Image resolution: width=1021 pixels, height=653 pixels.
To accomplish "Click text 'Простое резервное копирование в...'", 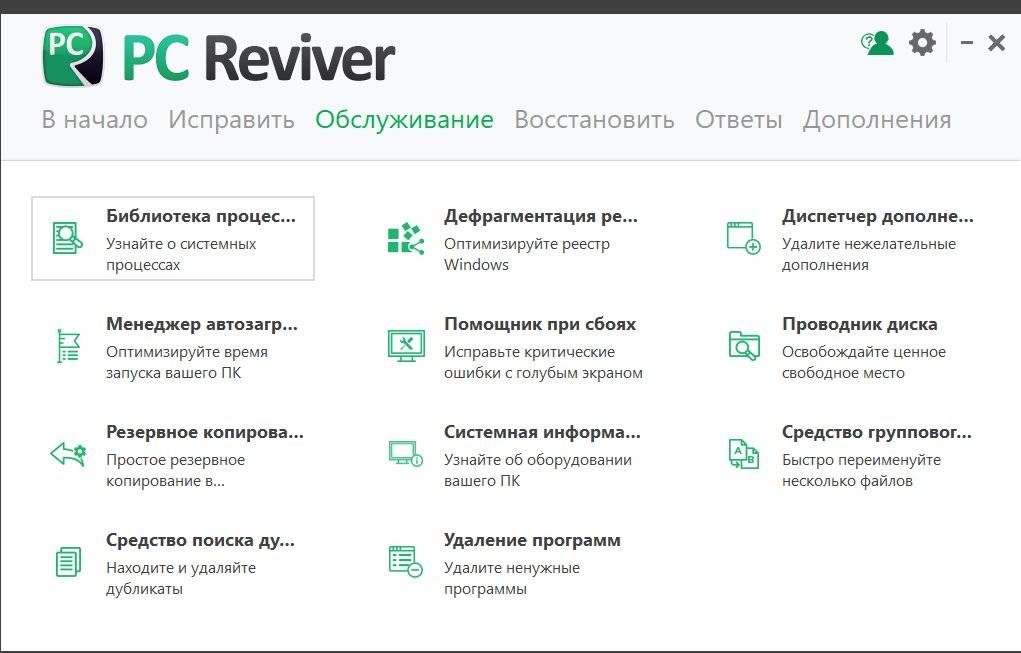I will [x=175, y=471].
